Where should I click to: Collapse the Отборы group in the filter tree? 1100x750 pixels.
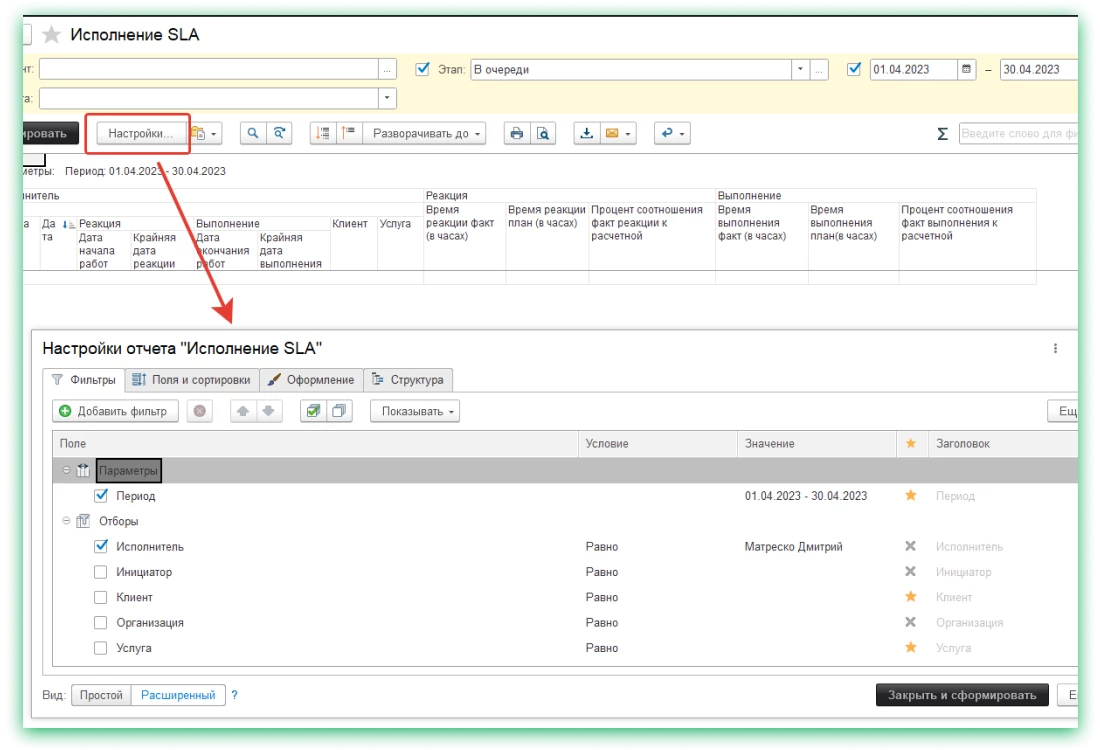tap(67, 521)
